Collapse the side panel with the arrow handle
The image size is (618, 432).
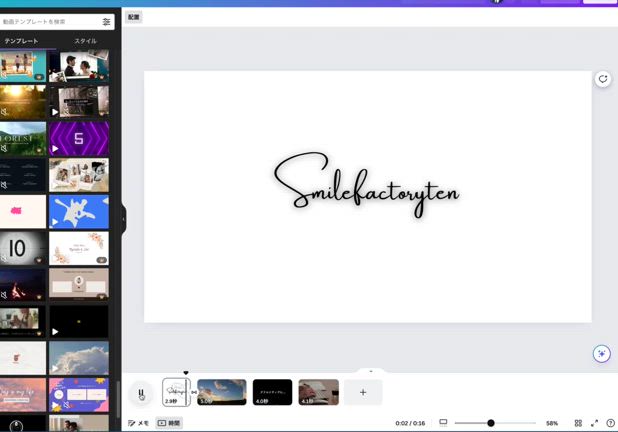pos(123,219)
